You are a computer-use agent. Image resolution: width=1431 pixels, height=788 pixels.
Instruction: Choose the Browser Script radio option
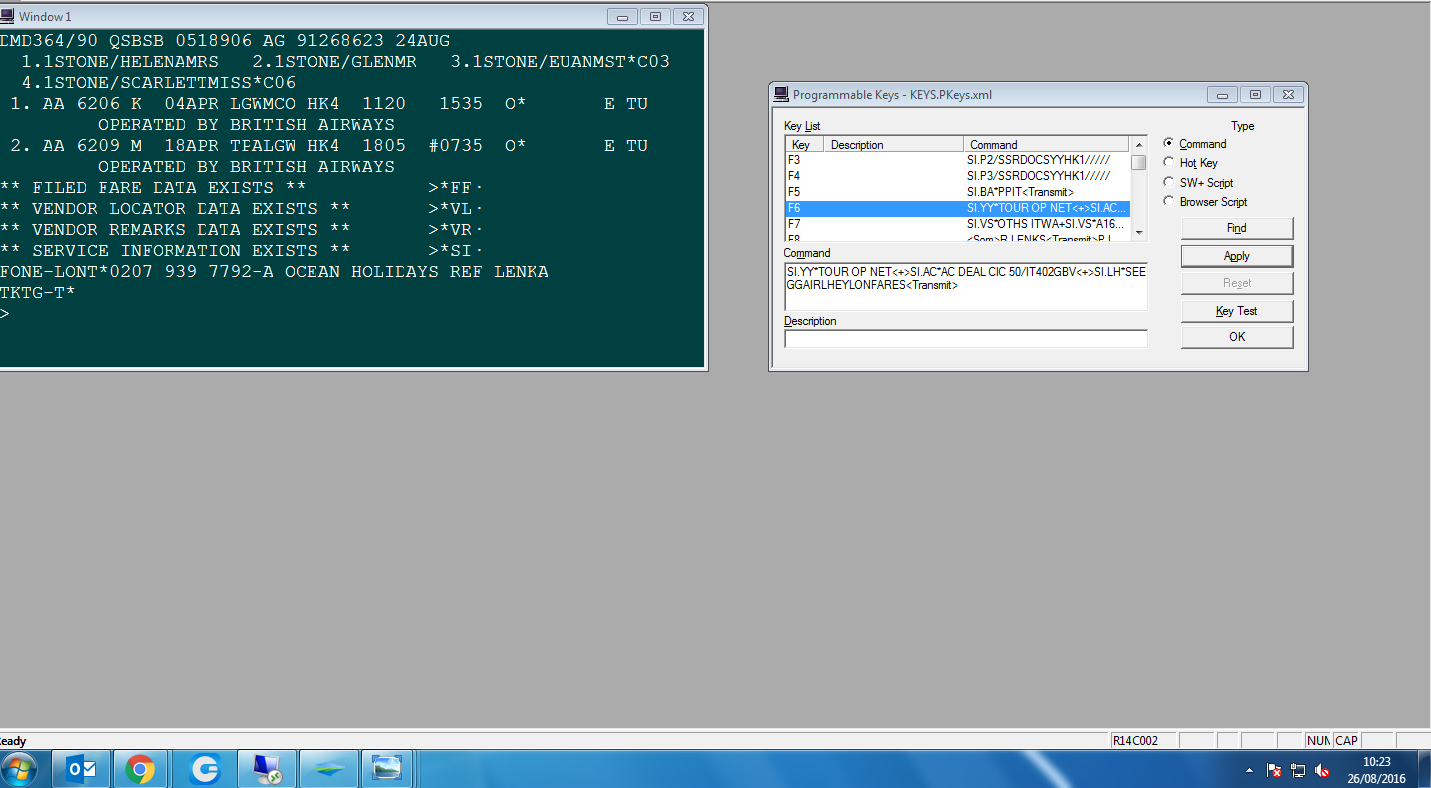click(1169, 201)
